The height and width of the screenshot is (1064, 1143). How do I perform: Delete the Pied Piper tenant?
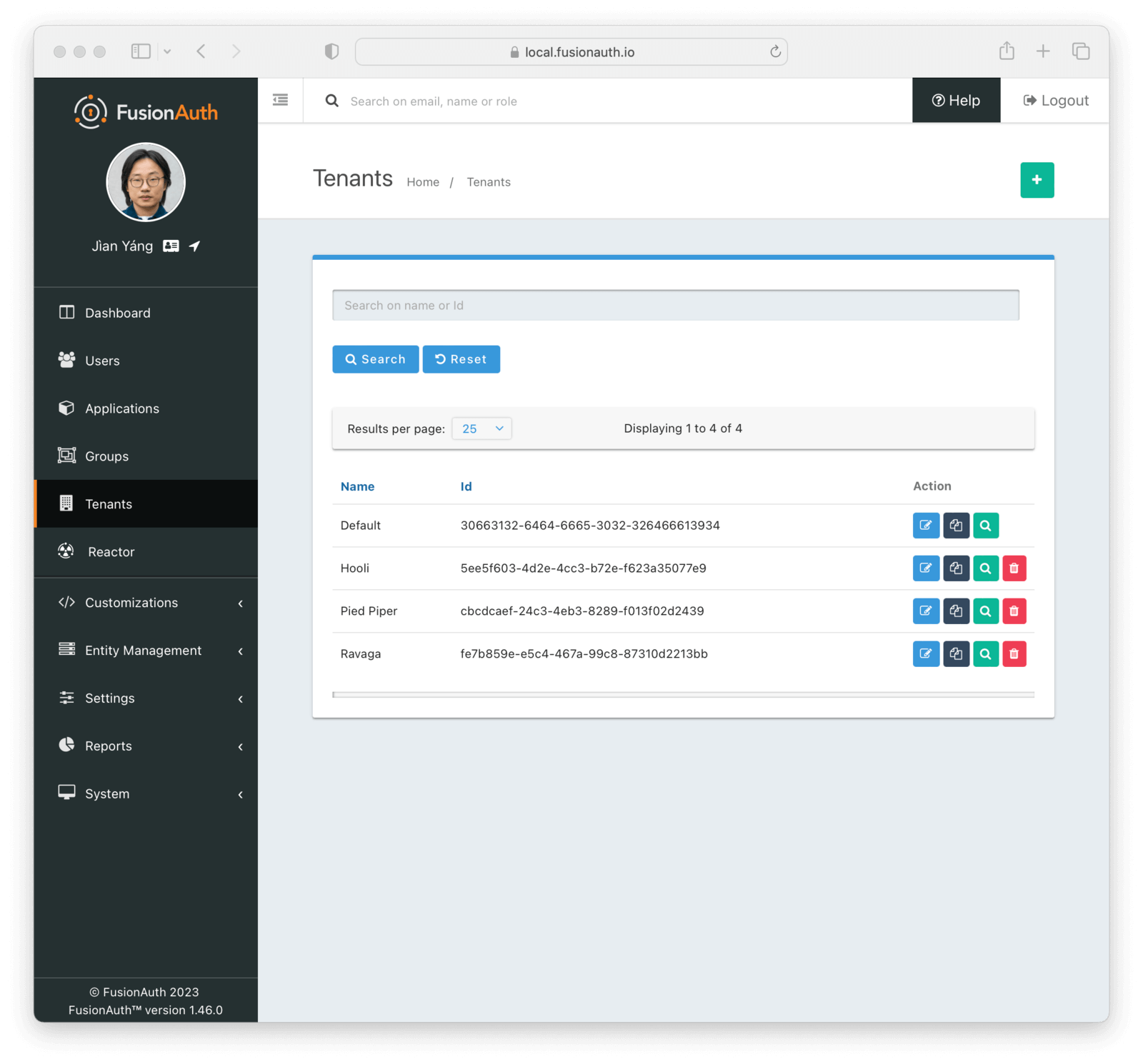pos(1014,611)
